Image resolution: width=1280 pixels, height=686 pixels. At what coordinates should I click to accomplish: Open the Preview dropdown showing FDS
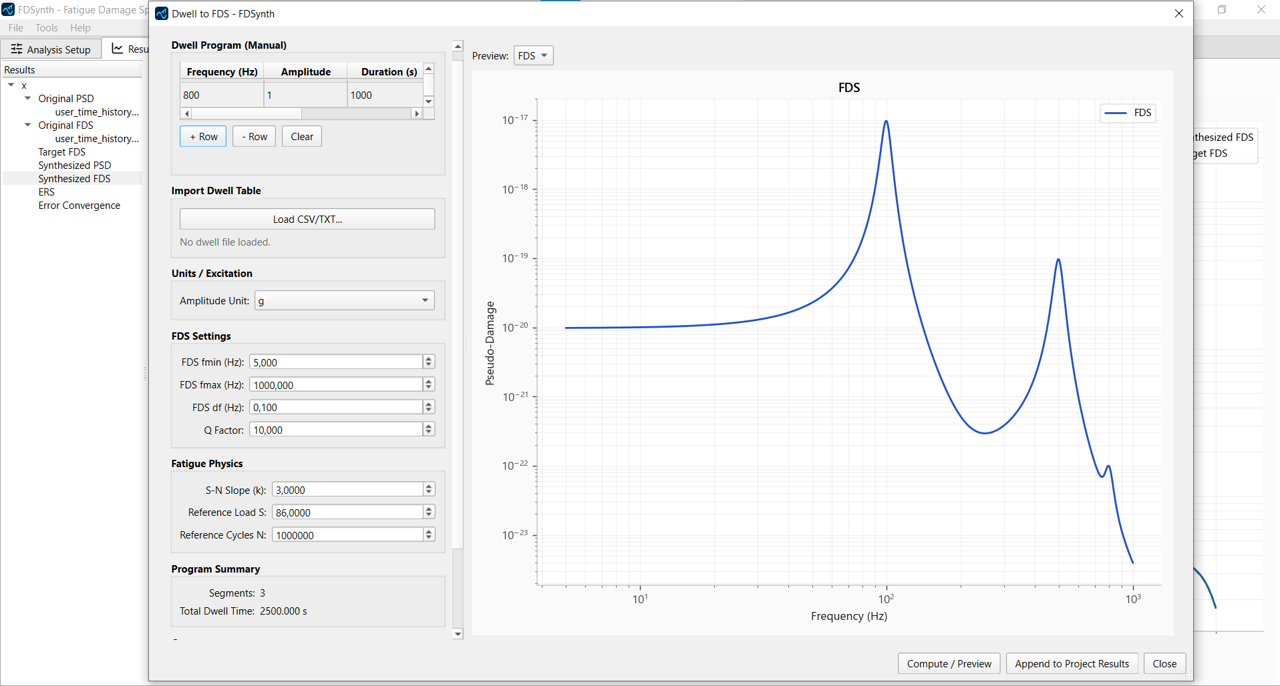(533, 55)
